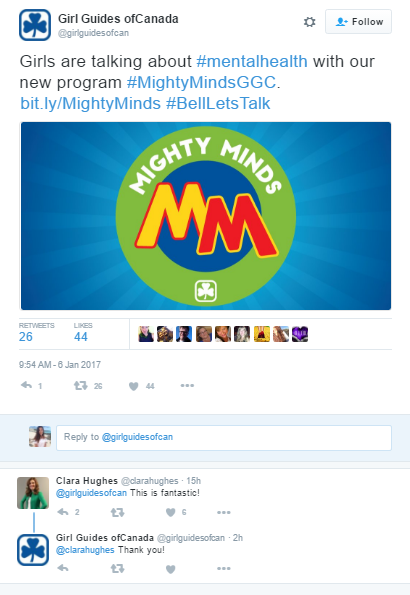This screenshot has height=595, width=410.
Task: Show the 26 retweets list
Action: tap(36, 332)
